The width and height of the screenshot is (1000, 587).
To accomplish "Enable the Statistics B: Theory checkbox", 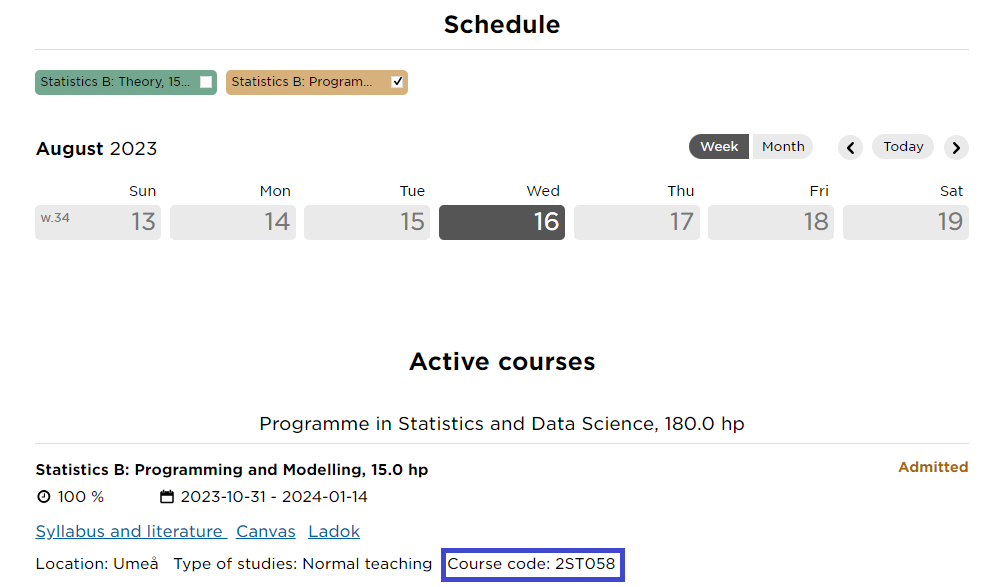I will click(x=205, y=82).
